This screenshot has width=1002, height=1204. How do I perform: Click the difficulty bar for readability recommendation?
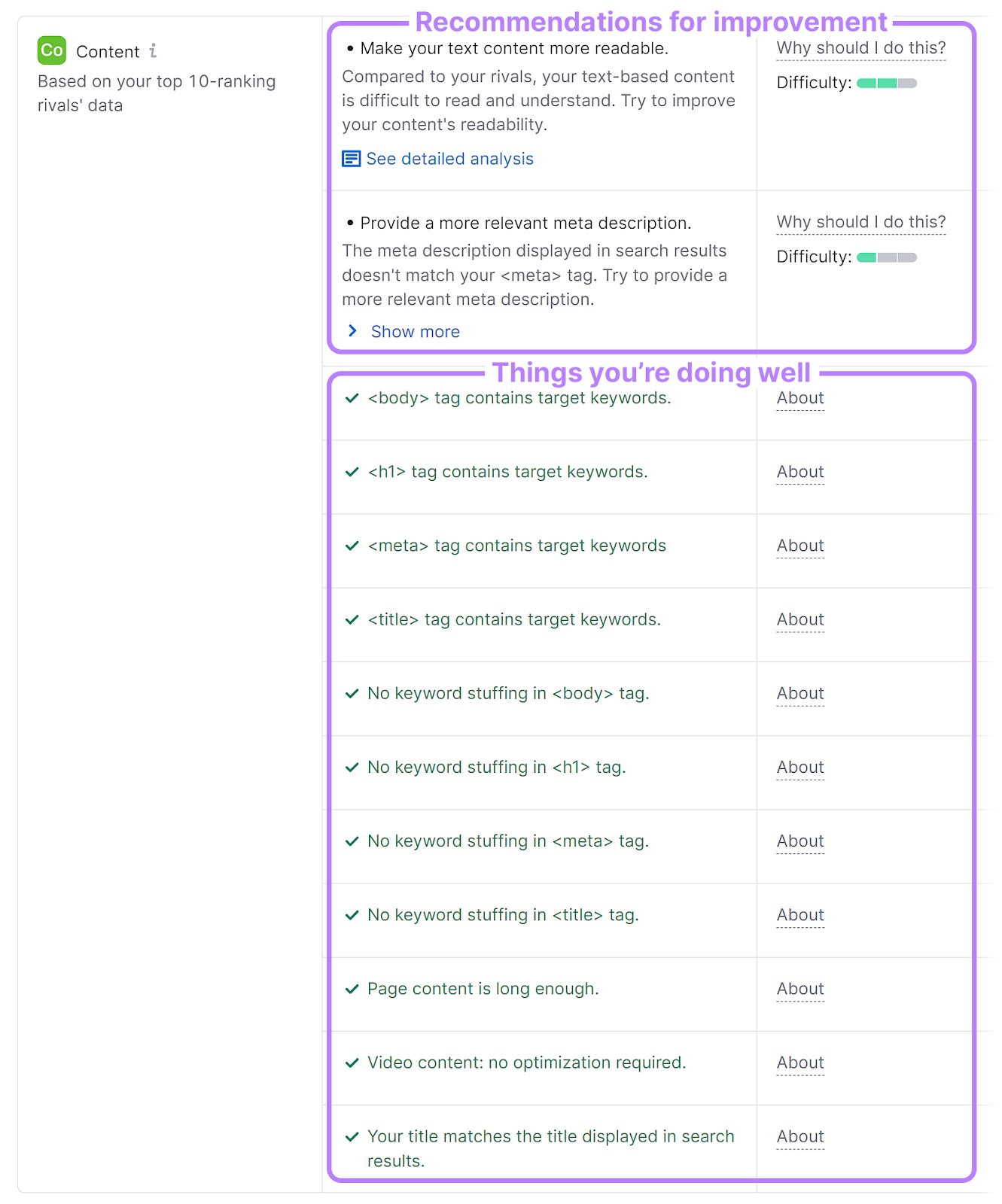pyautogui.click(x=885, y=83)
